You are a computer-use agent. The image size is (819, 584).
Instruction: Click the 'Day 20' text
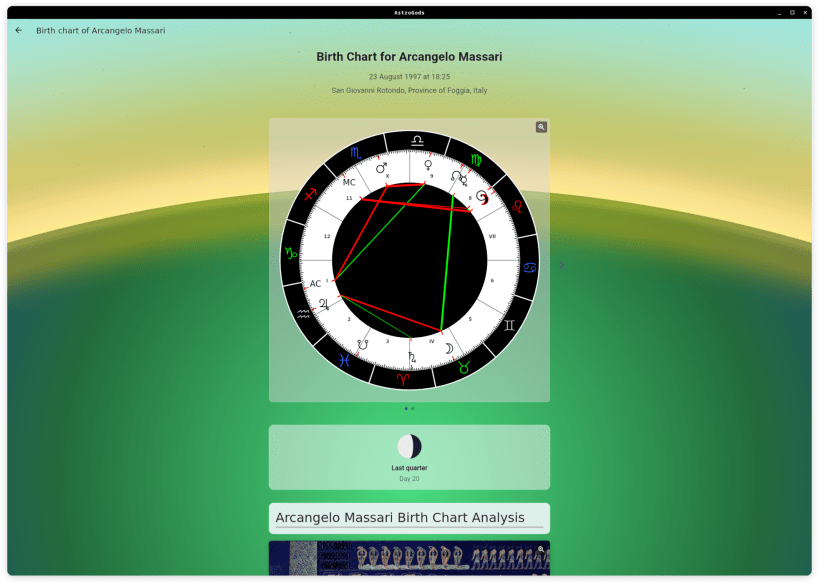click(410, 478)
